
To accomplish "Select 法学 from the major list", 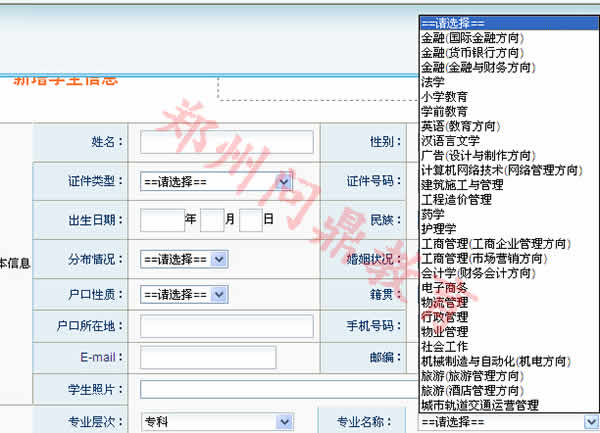I will tap(433, 83).
